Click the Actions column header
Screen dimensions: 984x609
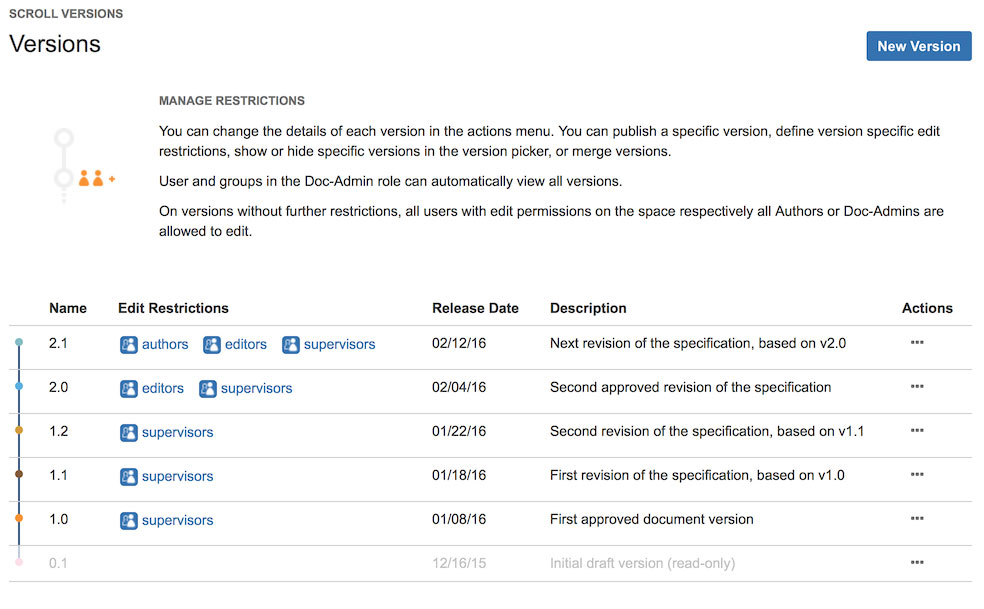[x=927, y=308]
